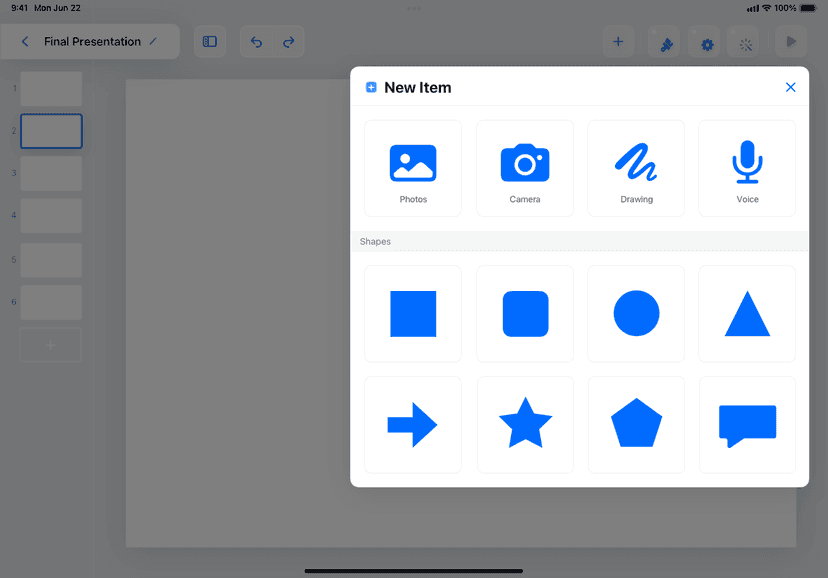Insert a new Drawing

coord(636,168)
